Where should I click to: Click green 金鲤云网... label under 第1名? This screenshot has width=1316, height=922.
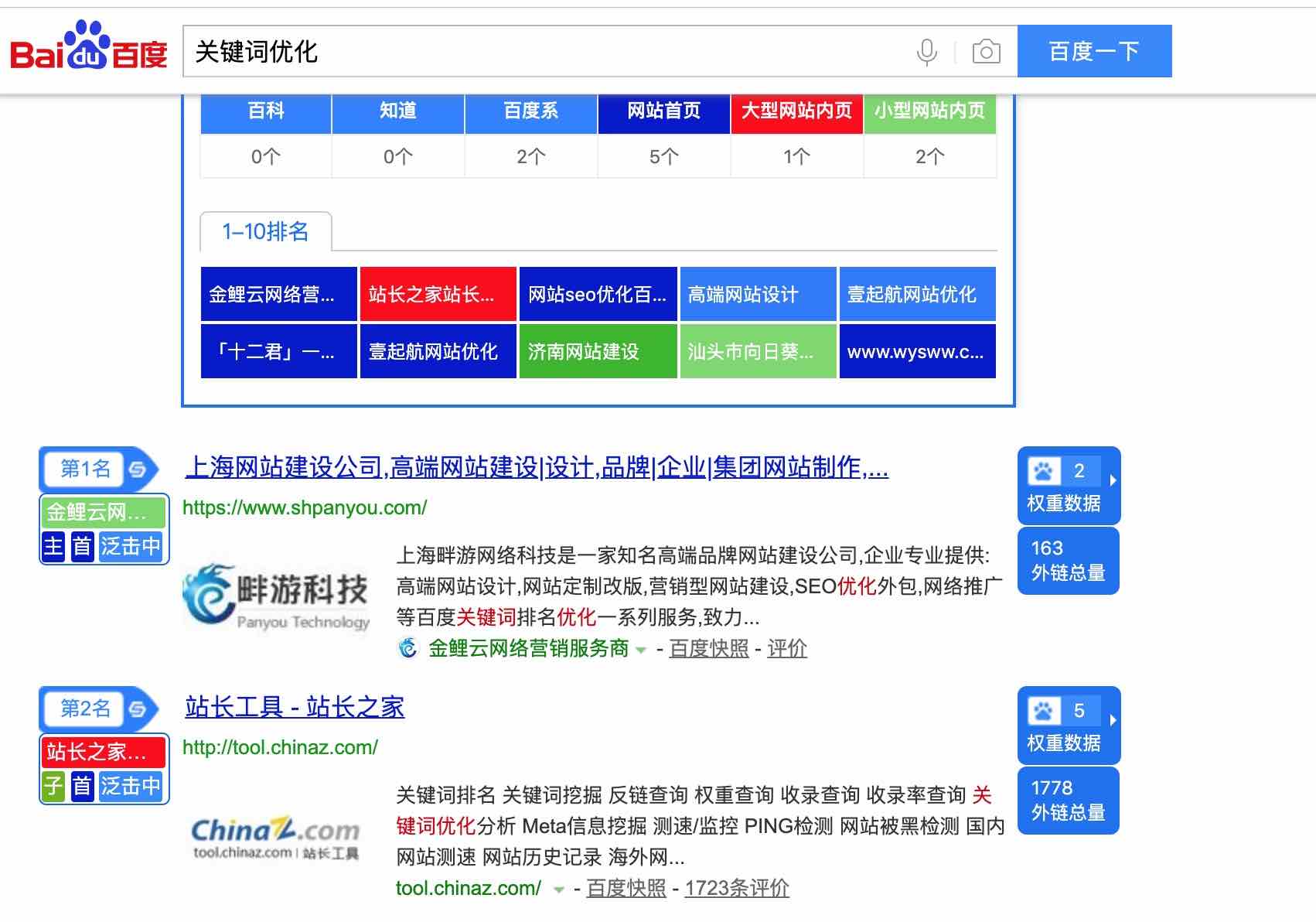coord(104,512)
